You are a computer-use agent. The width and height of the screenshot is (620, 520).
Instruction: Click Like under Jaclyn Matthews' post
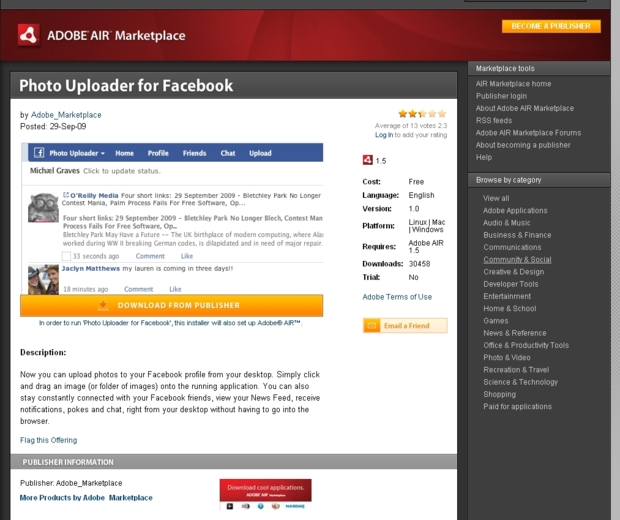175,289
